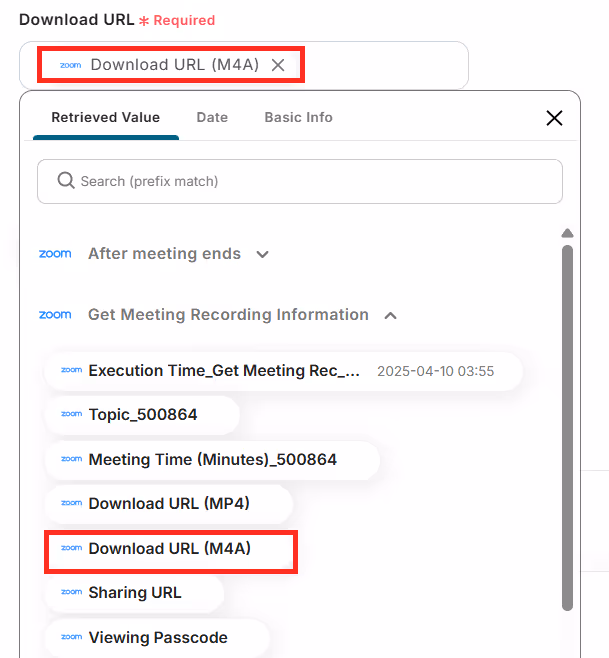Image resolution: width=609 pixels, height=658 pixels.
Task: Focus the Search (prefix match) field
Action: coord(300,181)
